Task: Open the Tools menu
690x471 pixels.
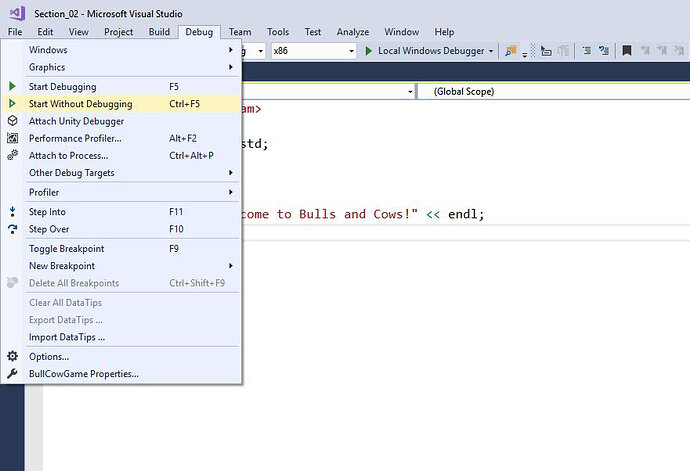Action: [278, 32]
